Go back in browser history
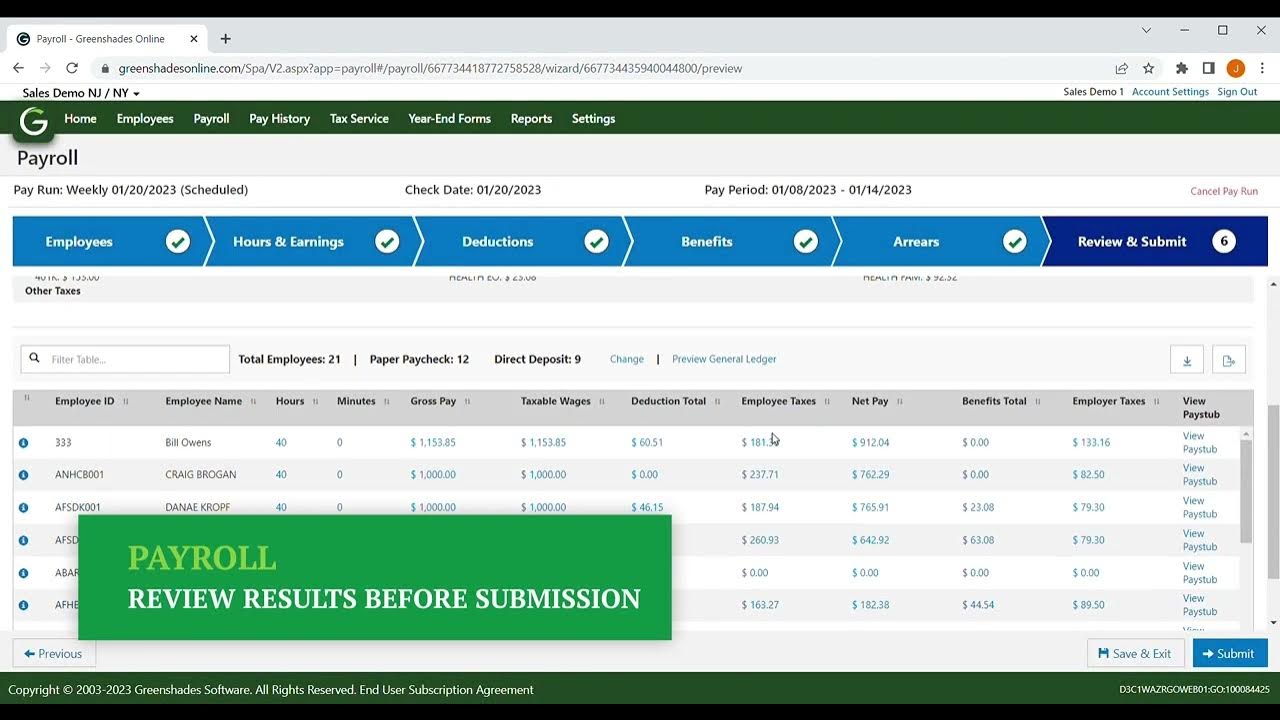The height and width of the screenshot is (720, 1280). coord(18,68)
